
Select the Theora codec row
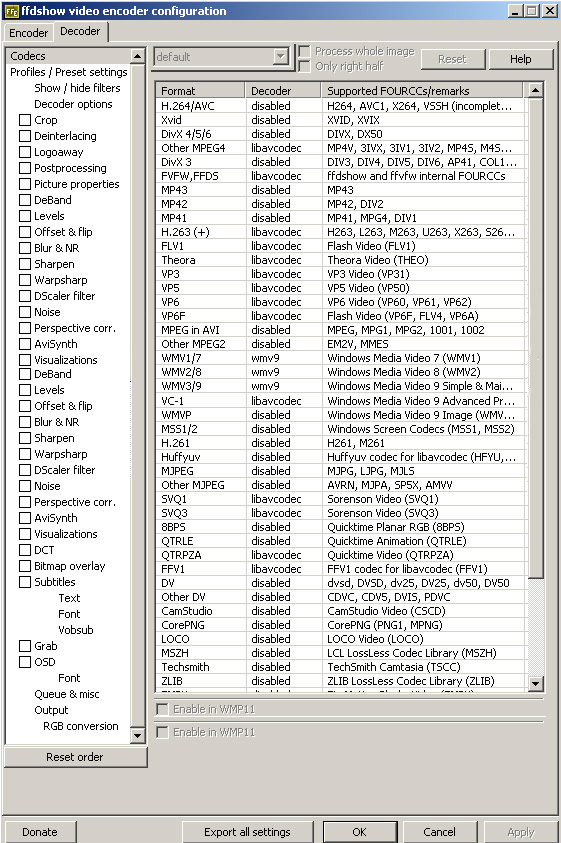341,260
